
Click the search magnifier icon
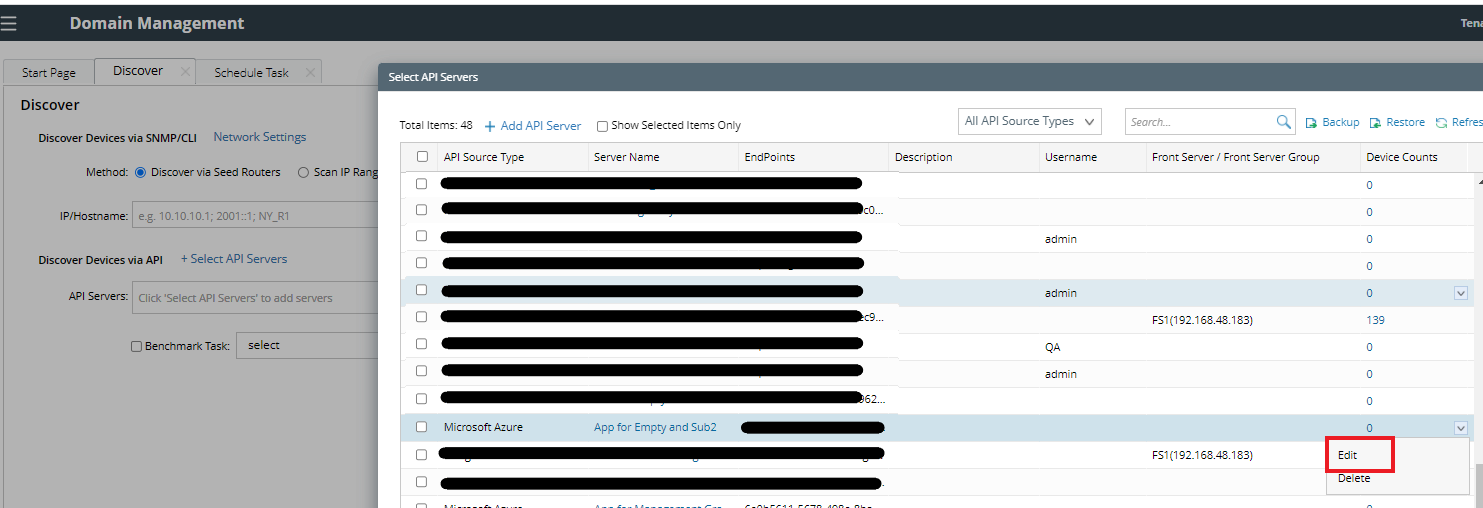(1284, 122)
